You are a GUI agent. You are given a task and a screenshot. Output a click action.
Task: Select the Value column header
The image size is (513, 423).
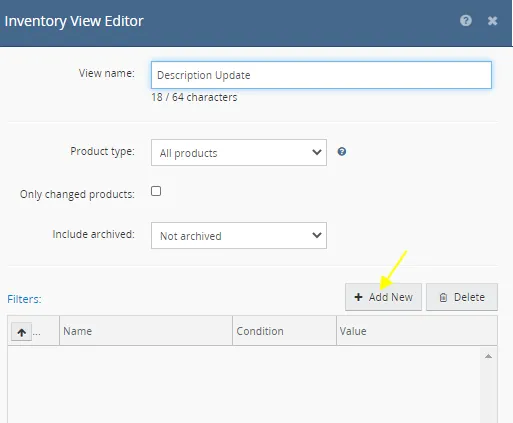[x=417, y=331]
